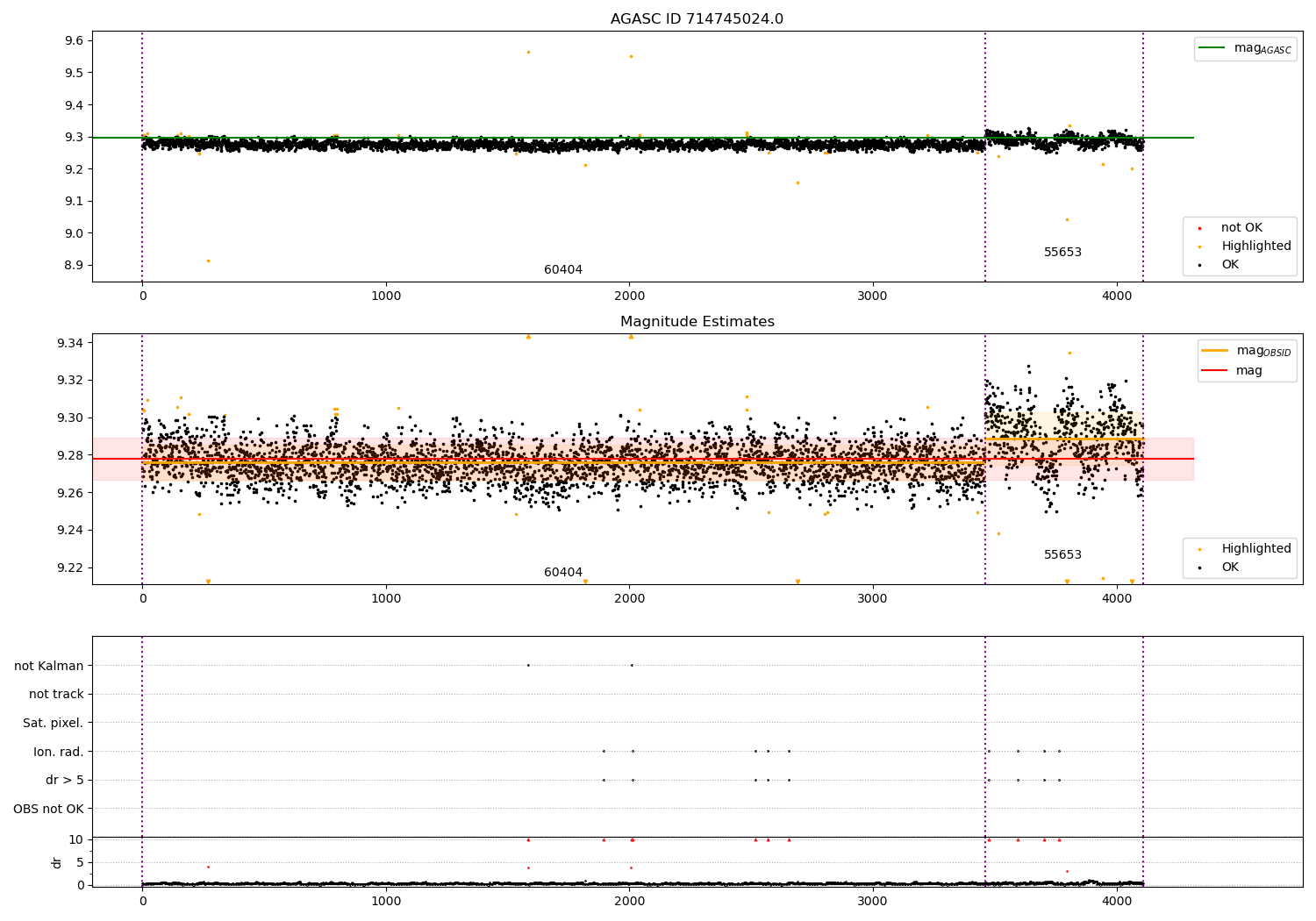Viewport: 1316px width, 921px height.
Task: Click the red "mag" legend entry in the middle plot
Action: 1232,371
